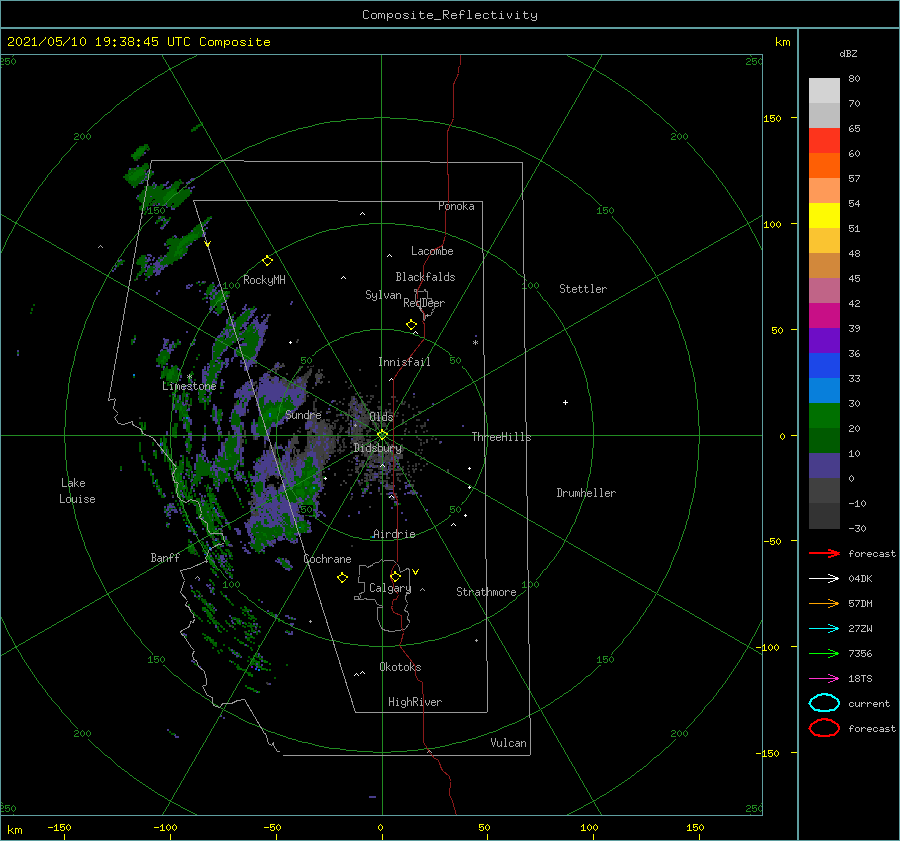Click the Airdrie label
Screen dimensions: 900x841
click(394, 534)
